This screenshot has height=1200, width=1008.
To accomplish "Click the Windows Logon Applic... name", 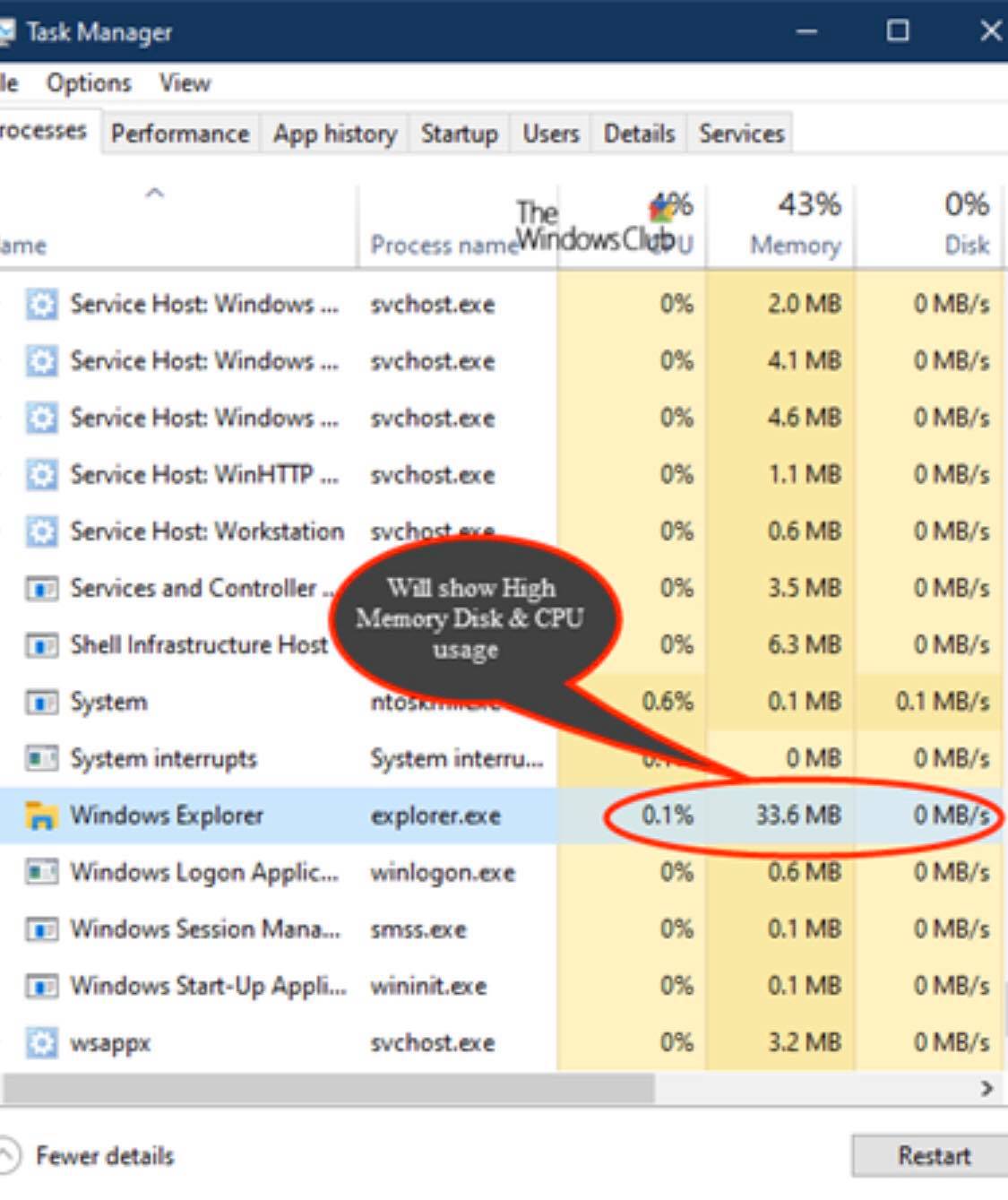I will (204, 872).
